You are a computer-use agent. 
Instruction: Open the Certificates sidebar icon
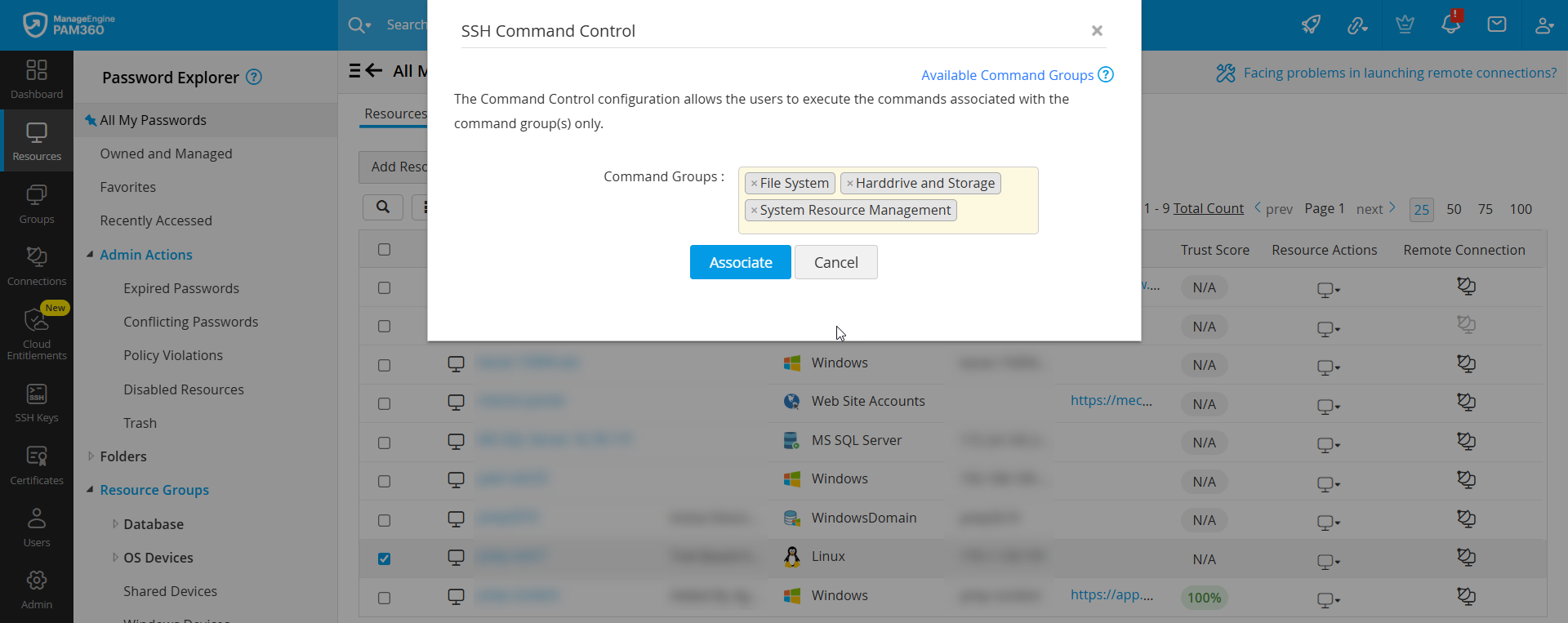coord(37,465)
